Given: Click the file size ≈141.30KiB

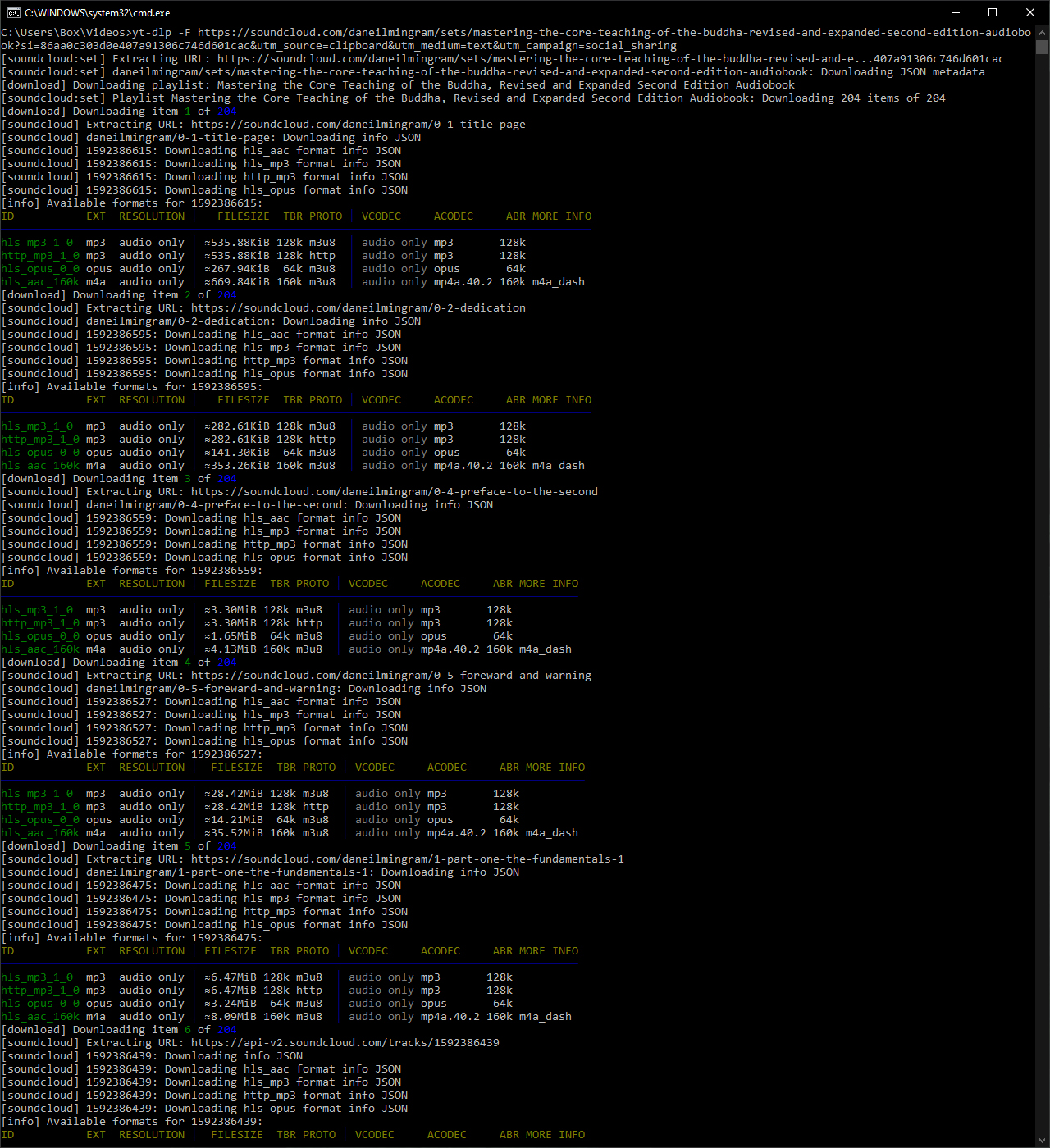Looking at the screenshot, I should pyautogui.click(x=237, y=453).
